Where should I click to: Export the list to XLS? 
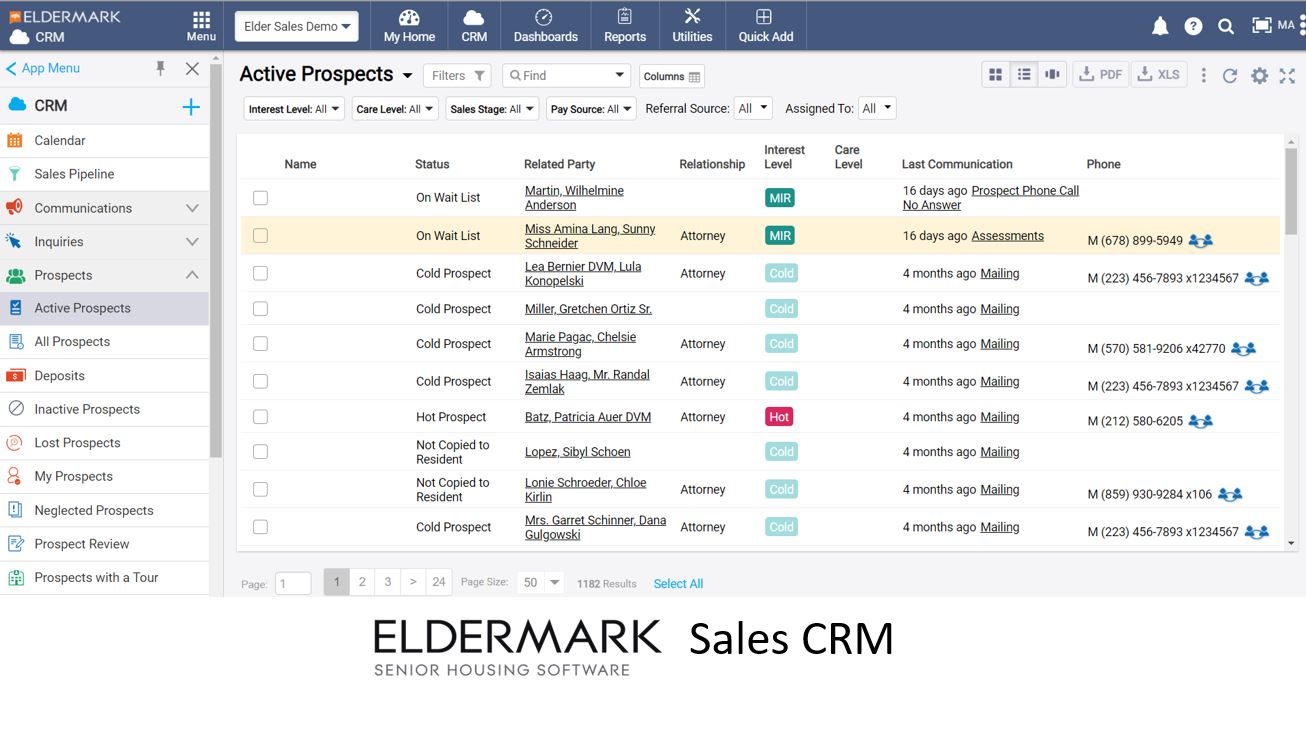pyautogui.click(x=1159, y=75)
